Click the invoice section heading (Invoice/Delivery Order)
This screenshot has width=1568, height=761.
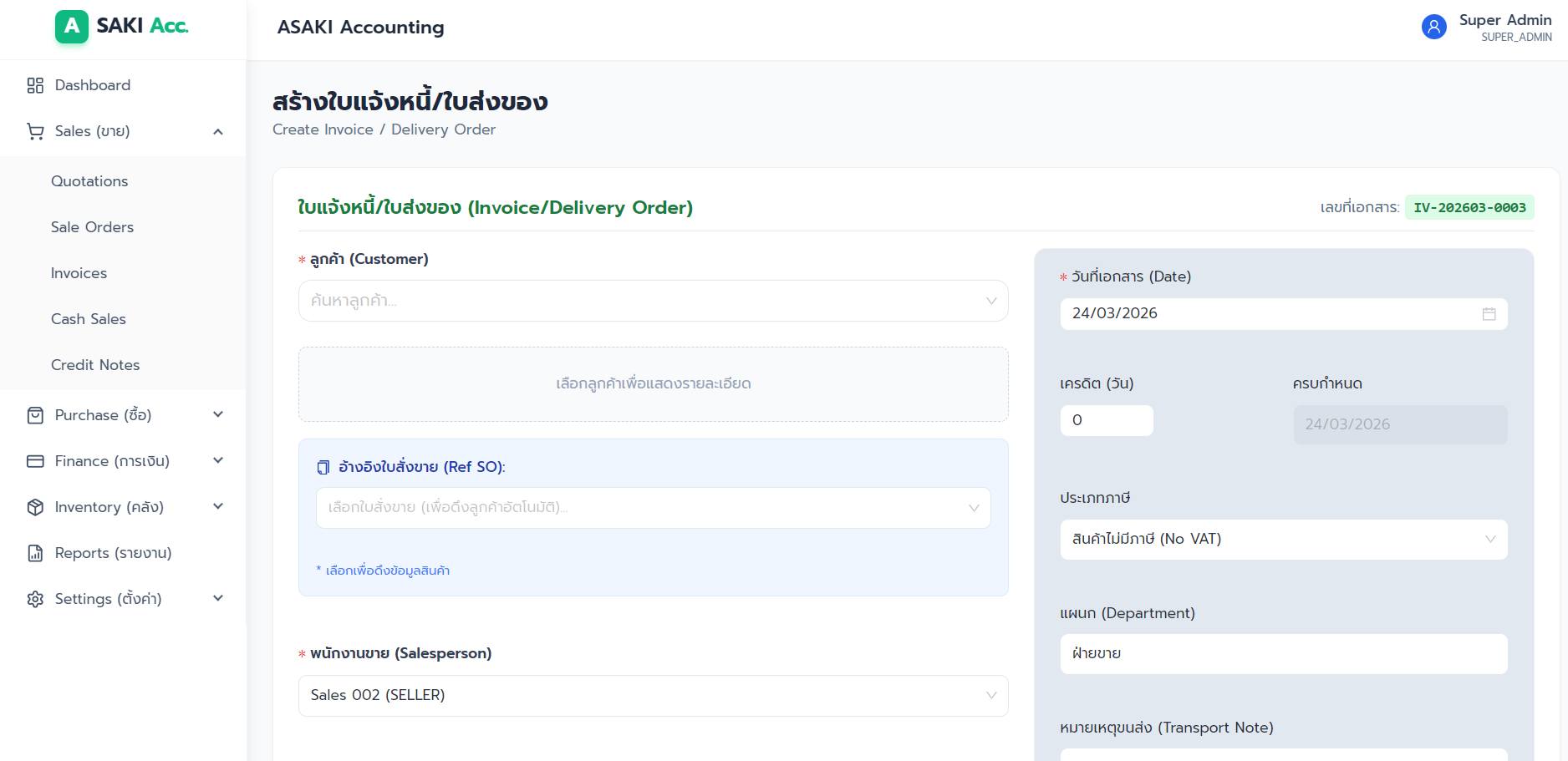pos(496,207)
